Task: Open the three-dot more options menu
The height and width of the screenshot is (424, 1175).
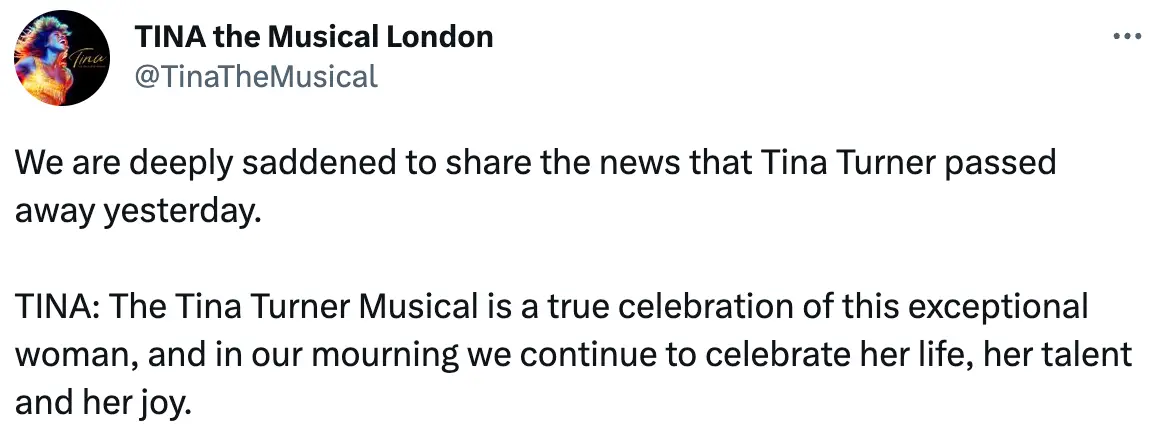Action: [x=1126, y=38]
